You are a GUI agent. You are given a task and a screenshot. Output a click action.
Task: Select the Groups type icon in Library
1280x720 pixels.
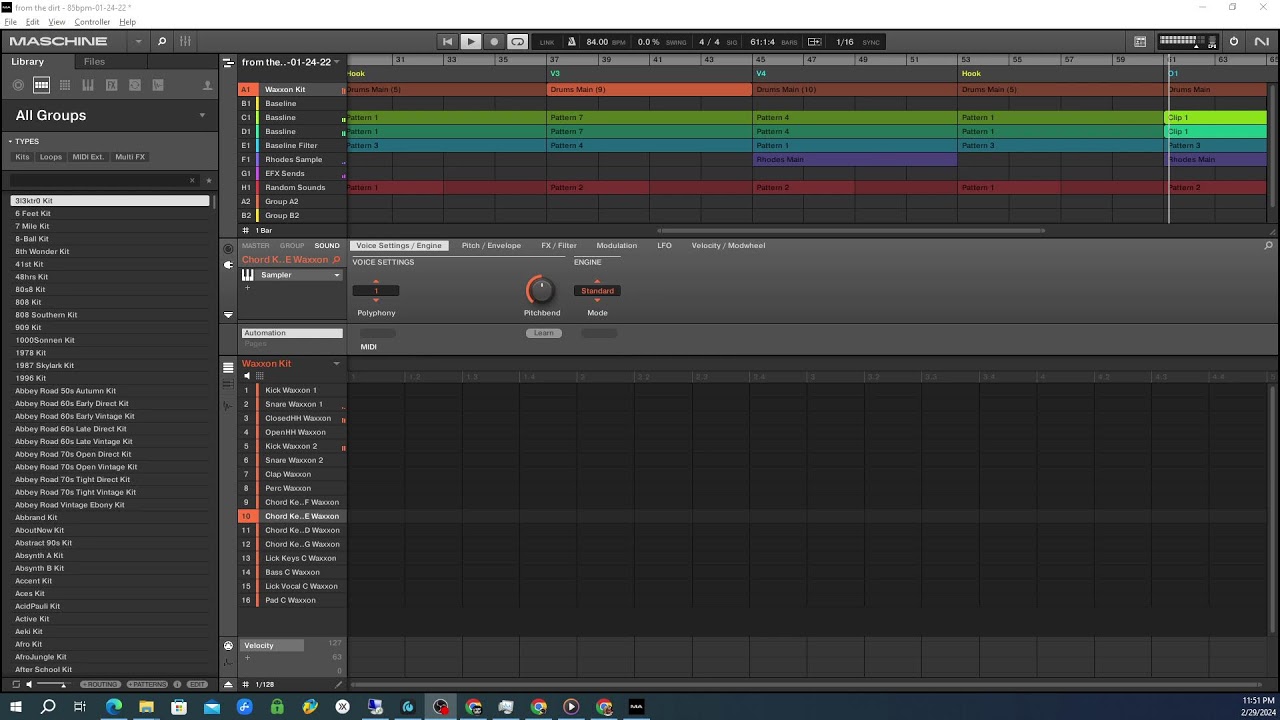[x=42, y=85]
